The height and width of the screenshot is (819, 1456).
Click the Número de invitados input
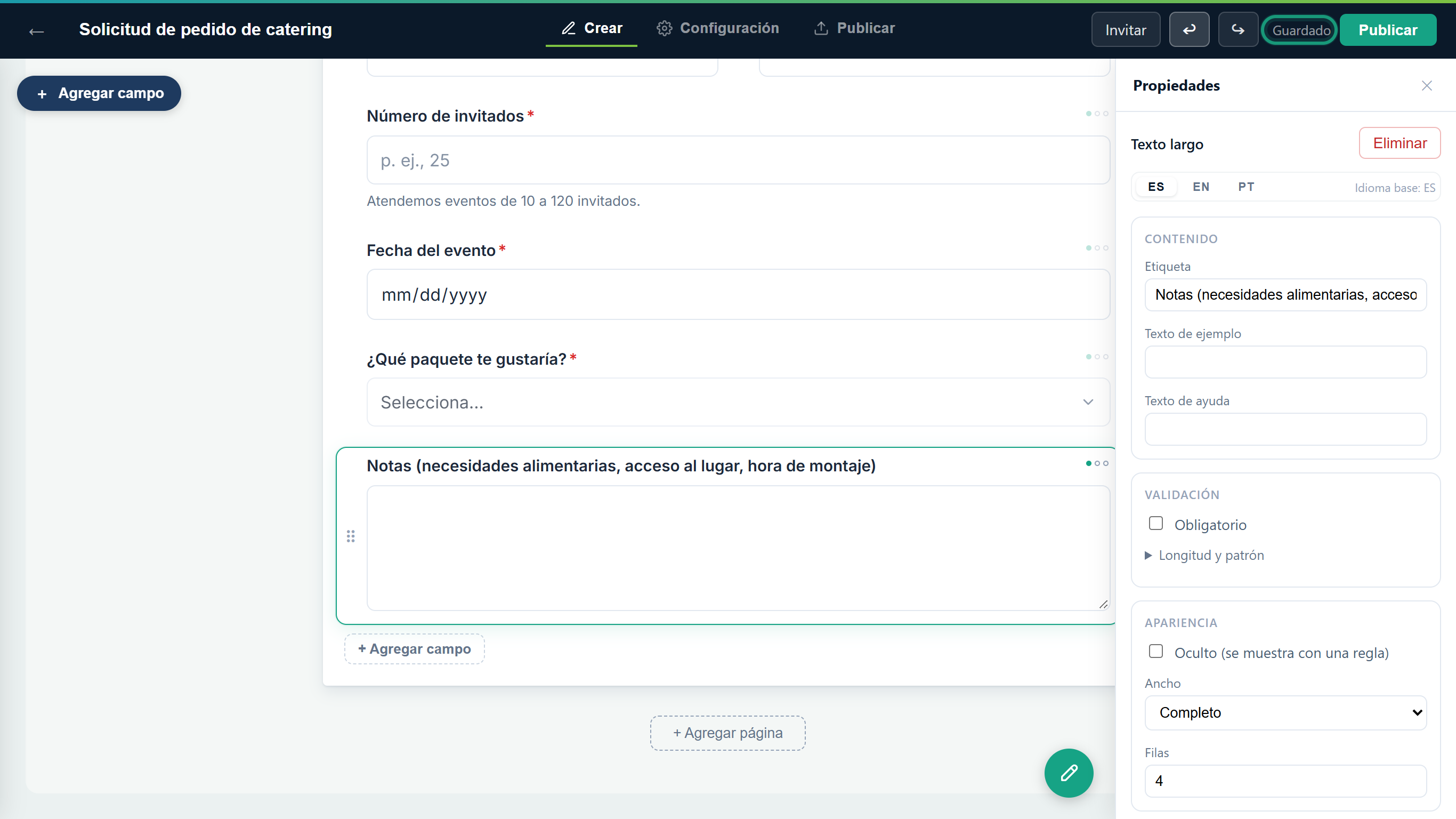coord(738,160)
